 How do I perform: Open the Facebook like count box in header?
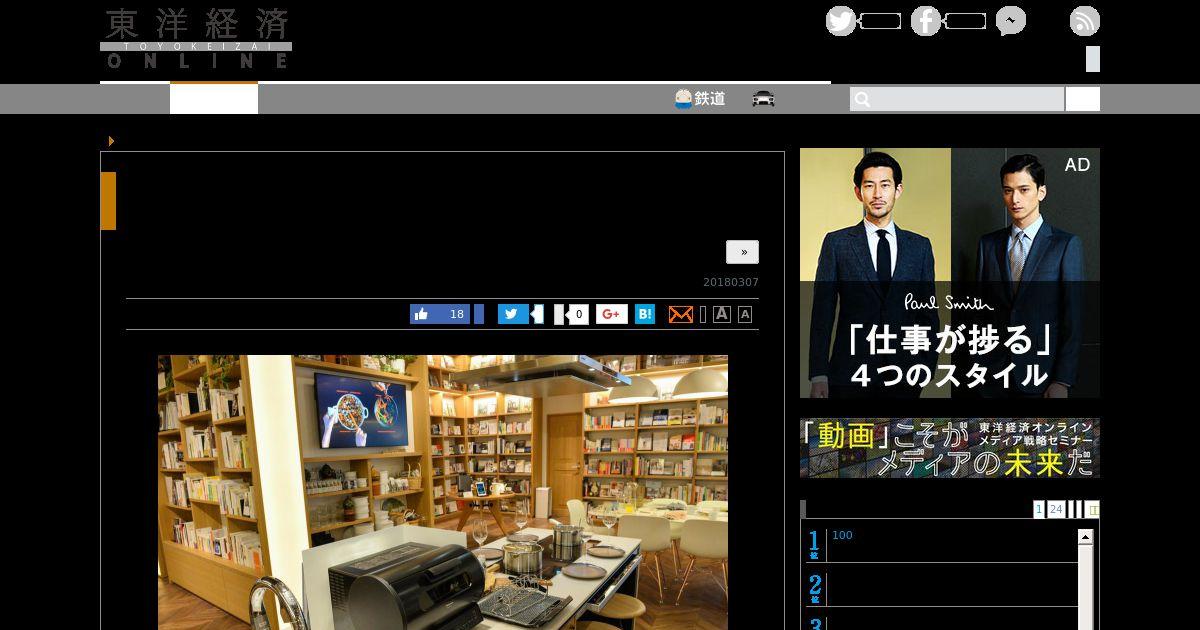[965, 21]
